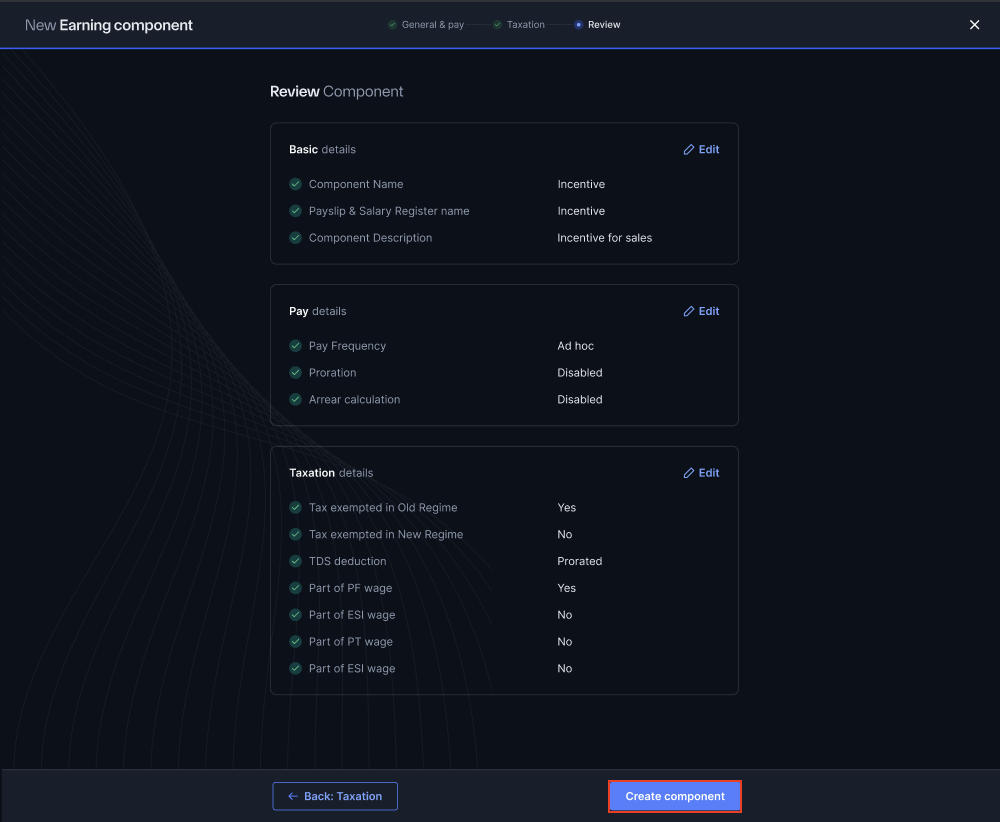This screenshot has width=1000, height=822.
Task: Click the check icon beside Part of PT wage
Action: [295, 642]
